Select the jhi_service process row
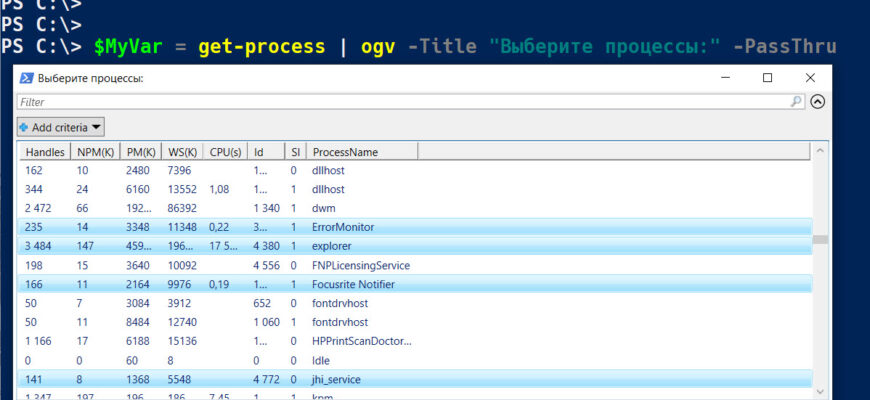This screenshot has height=400, width=870. click(336, 379)
